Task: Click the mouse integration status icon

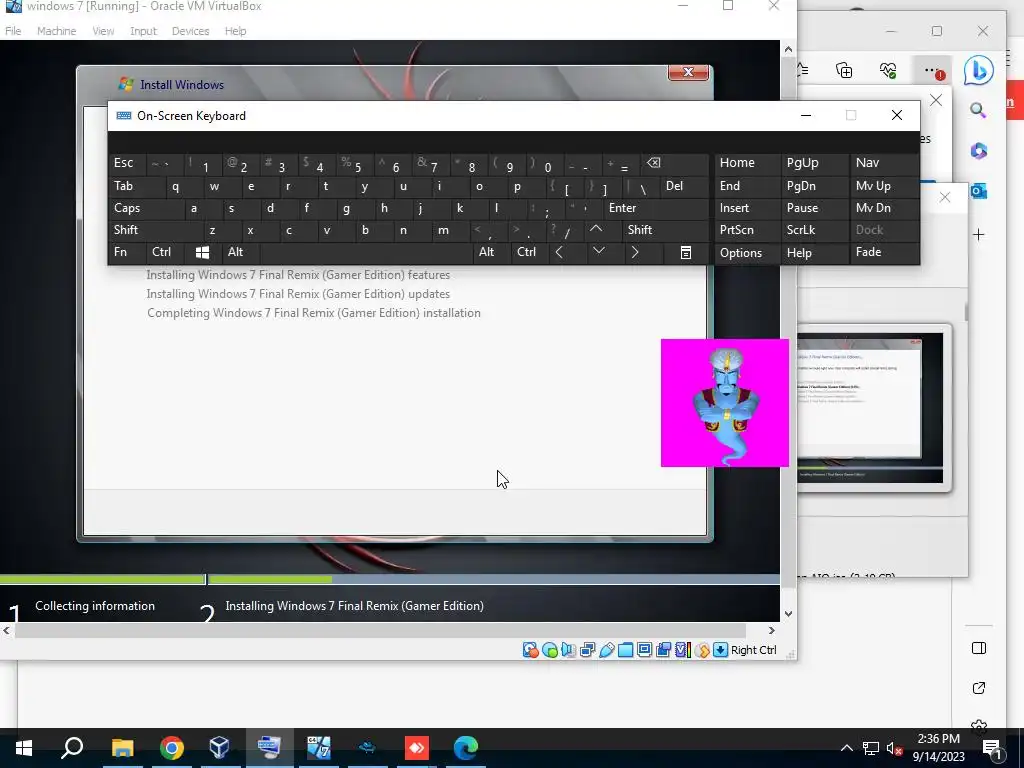Action: [701, 650]
